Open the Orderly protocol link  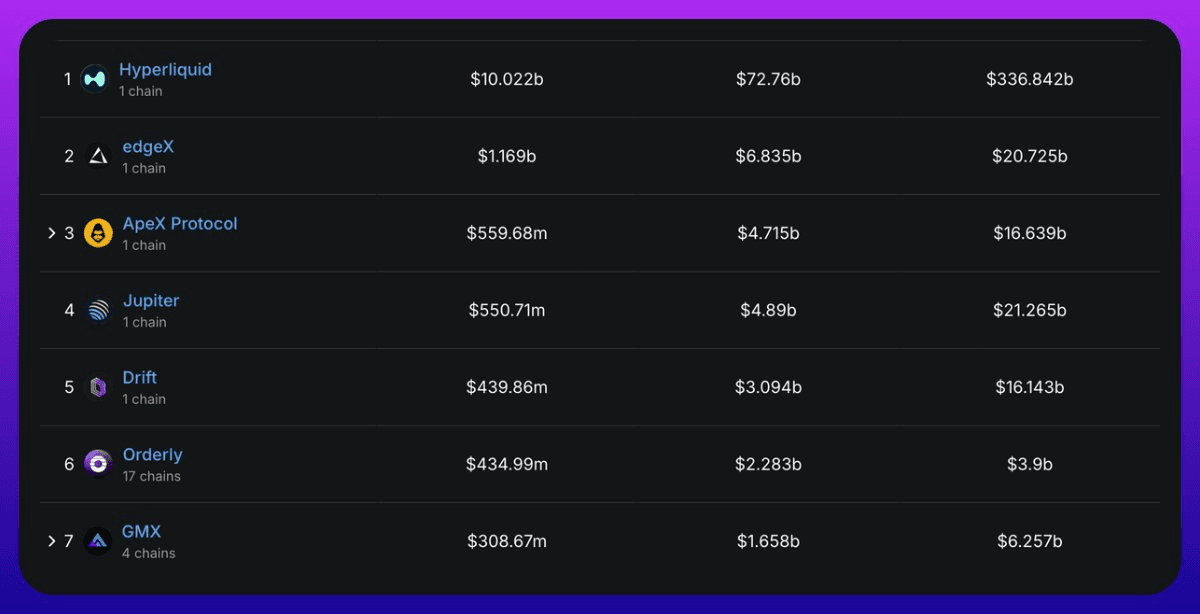point(152,455)
